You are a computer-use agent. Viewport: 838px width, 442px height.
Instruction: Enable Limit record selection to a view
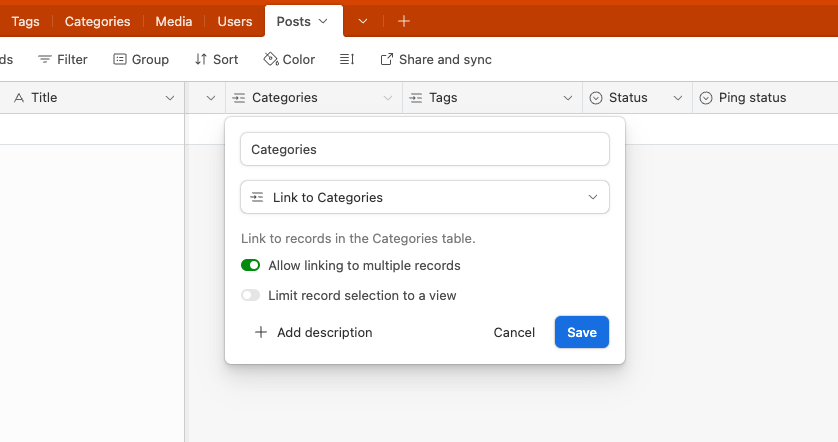click(250, 296)
